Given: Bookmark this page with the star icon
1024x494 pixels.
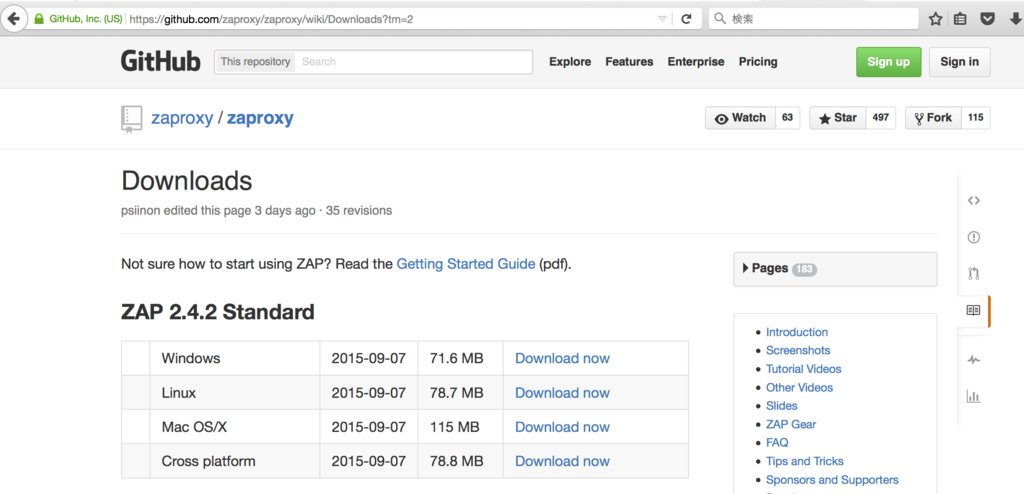Looking at the screenshot, I should (935, 19).
